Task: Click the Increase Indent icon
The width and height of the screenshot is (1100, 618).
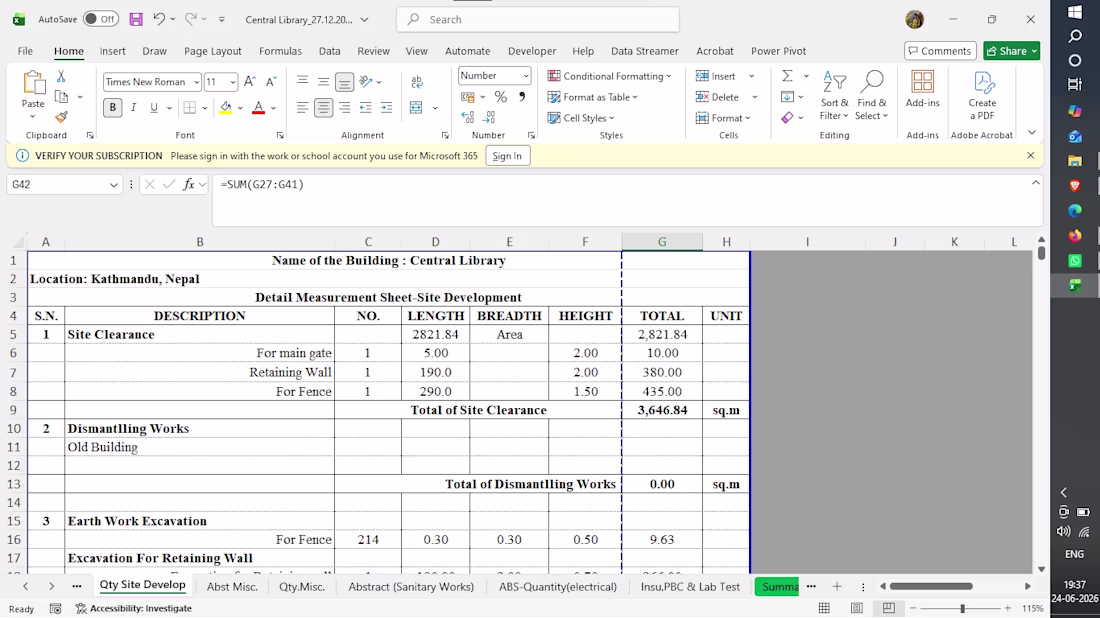Action: tap(387, 107)
